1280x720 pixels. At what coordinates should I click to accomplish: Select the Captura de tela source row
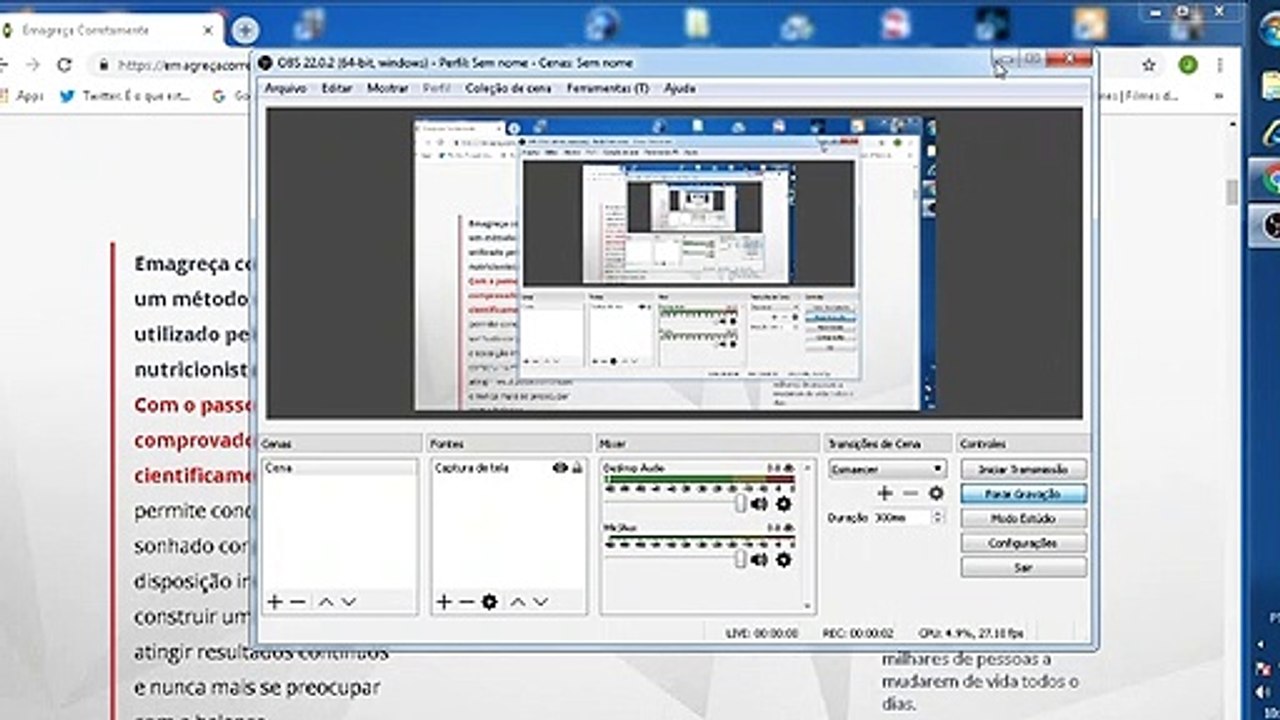(509, 467)
